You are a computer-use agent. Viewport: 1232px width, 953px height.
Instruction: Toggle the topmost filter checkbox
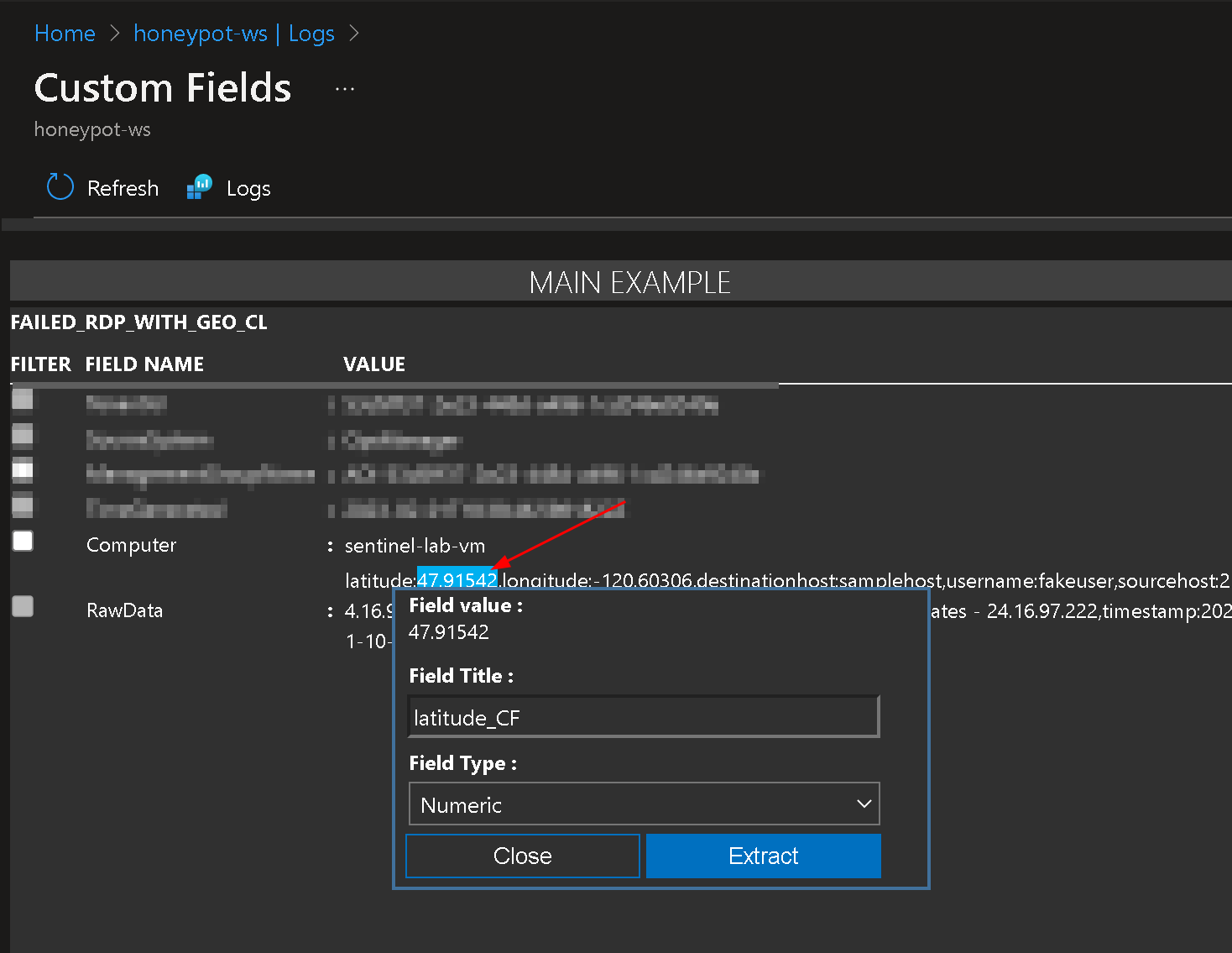(22, 400)
